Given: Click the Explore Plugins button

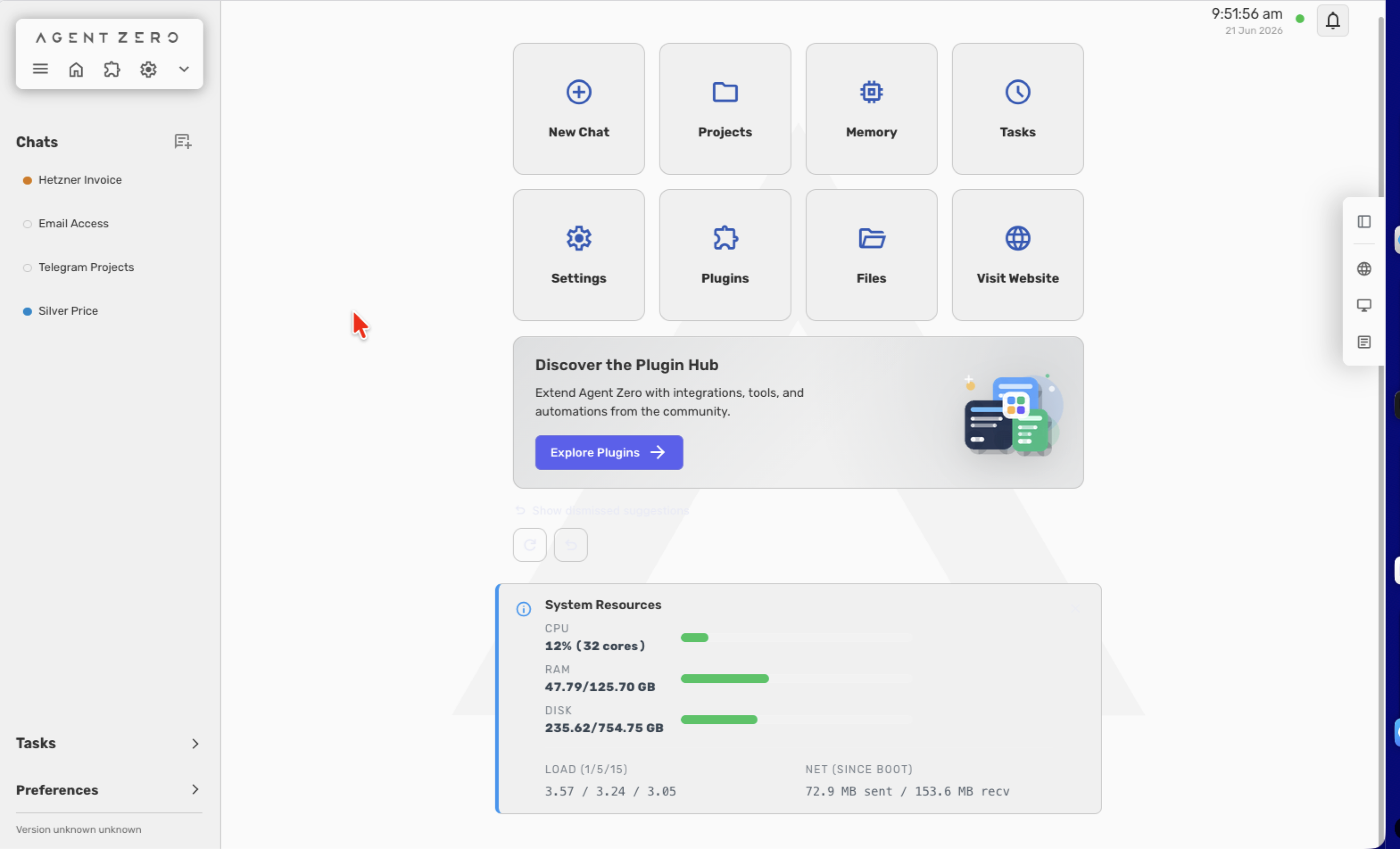Looking at the screenshot, I should 609,452.
